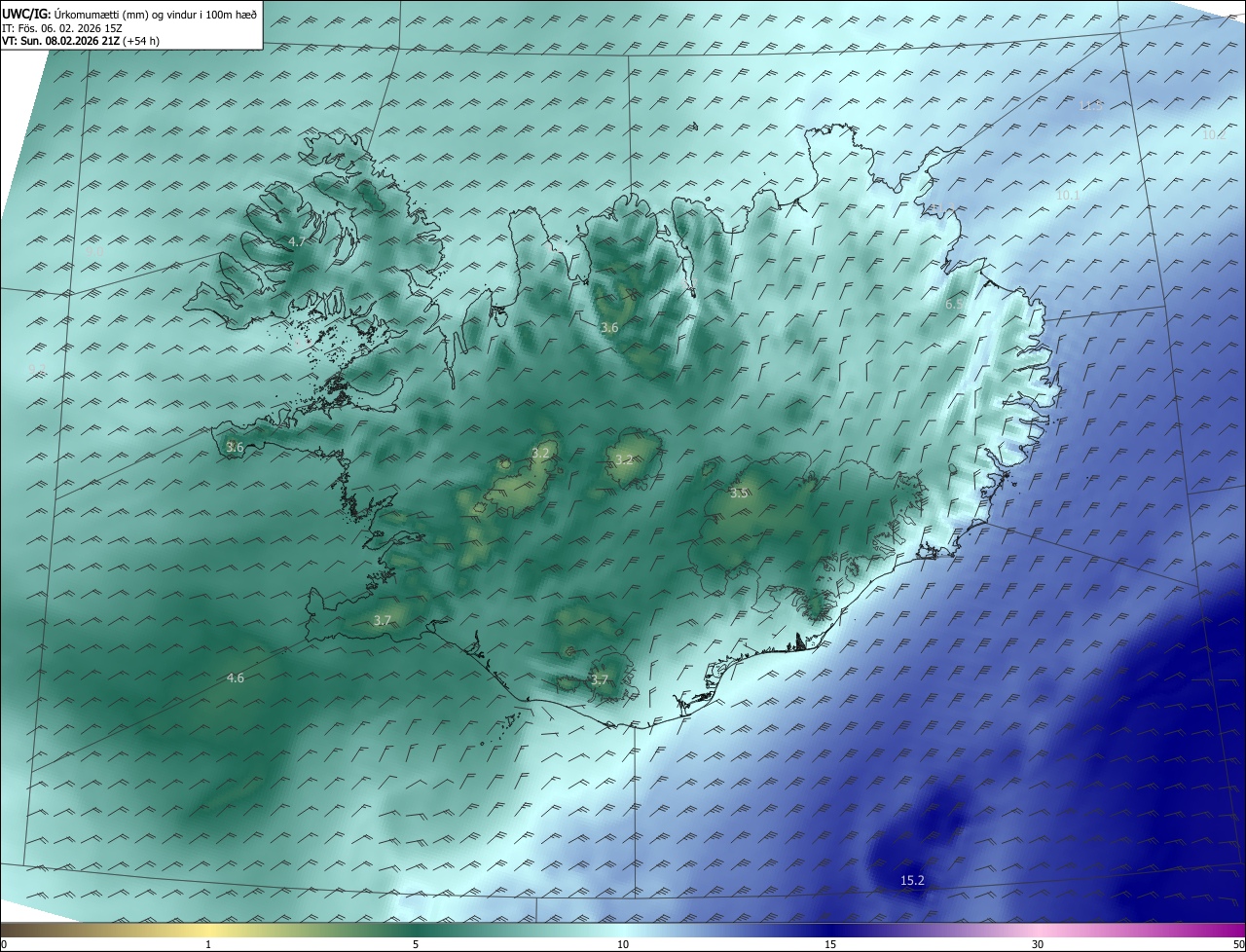Click the title "Úrkomumætti (mm) og vindur í 100m hæð"
The image size is (1246, 952).
point(156,15)
